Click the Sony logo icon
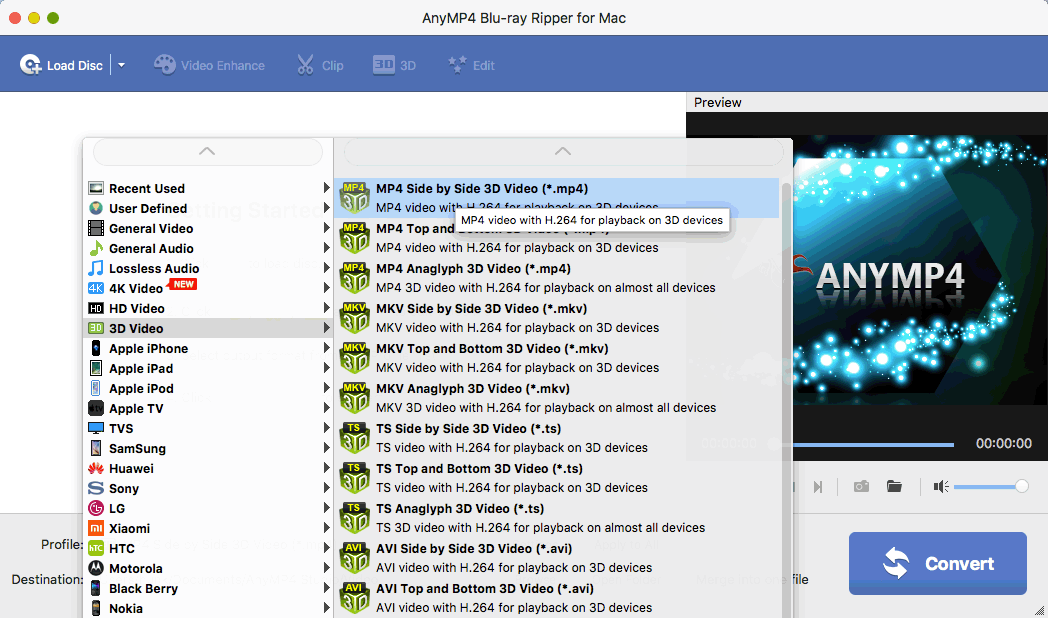This screenshot has height=618, width=1048. click(96, 488)
